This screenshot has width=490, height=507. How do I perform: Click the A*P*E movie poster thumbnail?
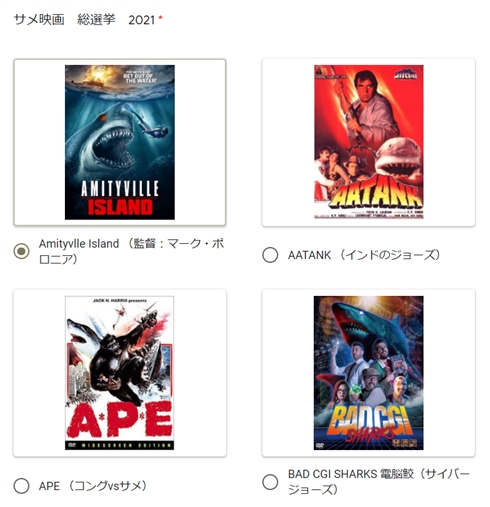click(120, 373)
